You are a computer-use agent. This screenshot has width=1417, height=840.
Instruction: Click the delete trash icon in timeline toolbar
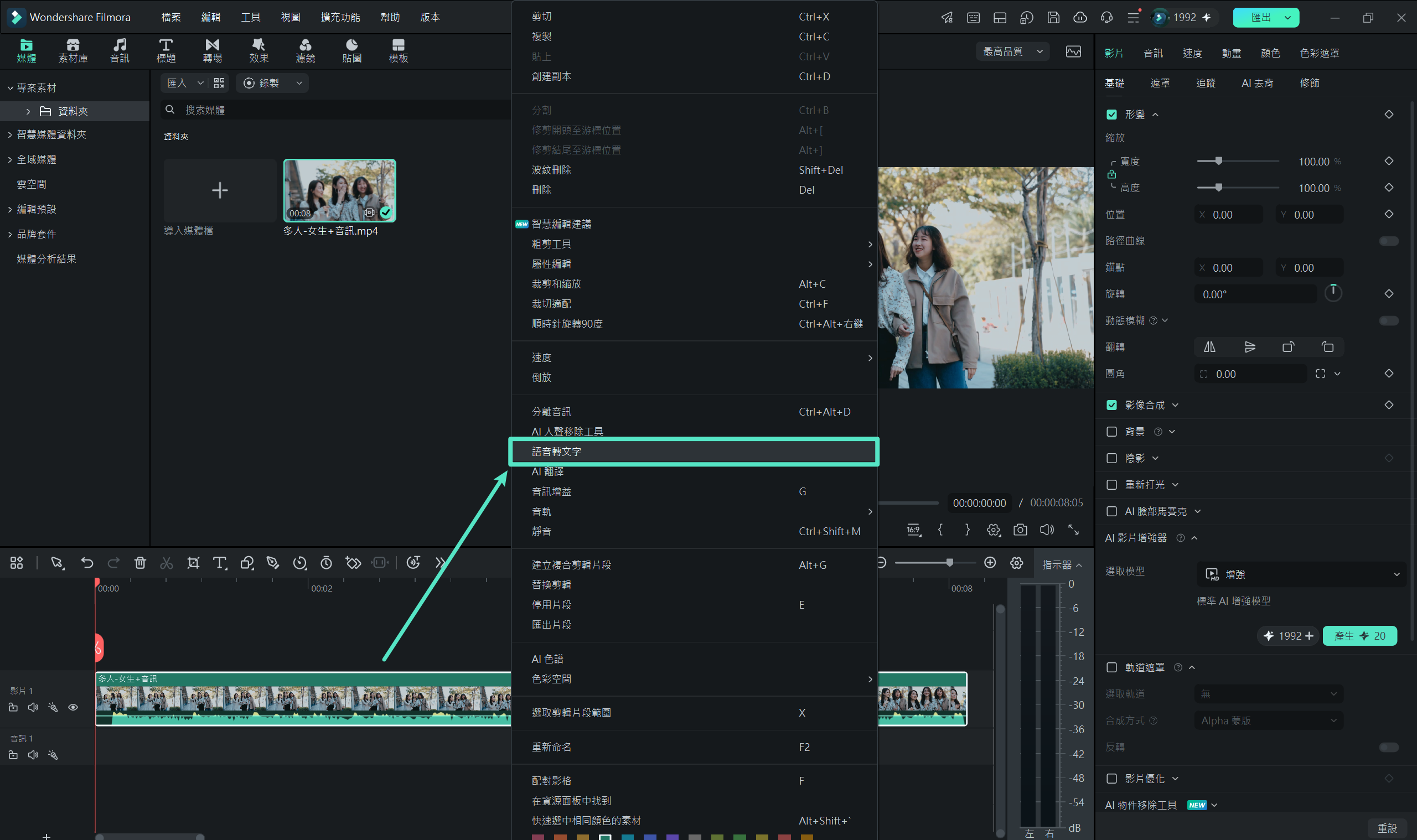coord(140,563)
